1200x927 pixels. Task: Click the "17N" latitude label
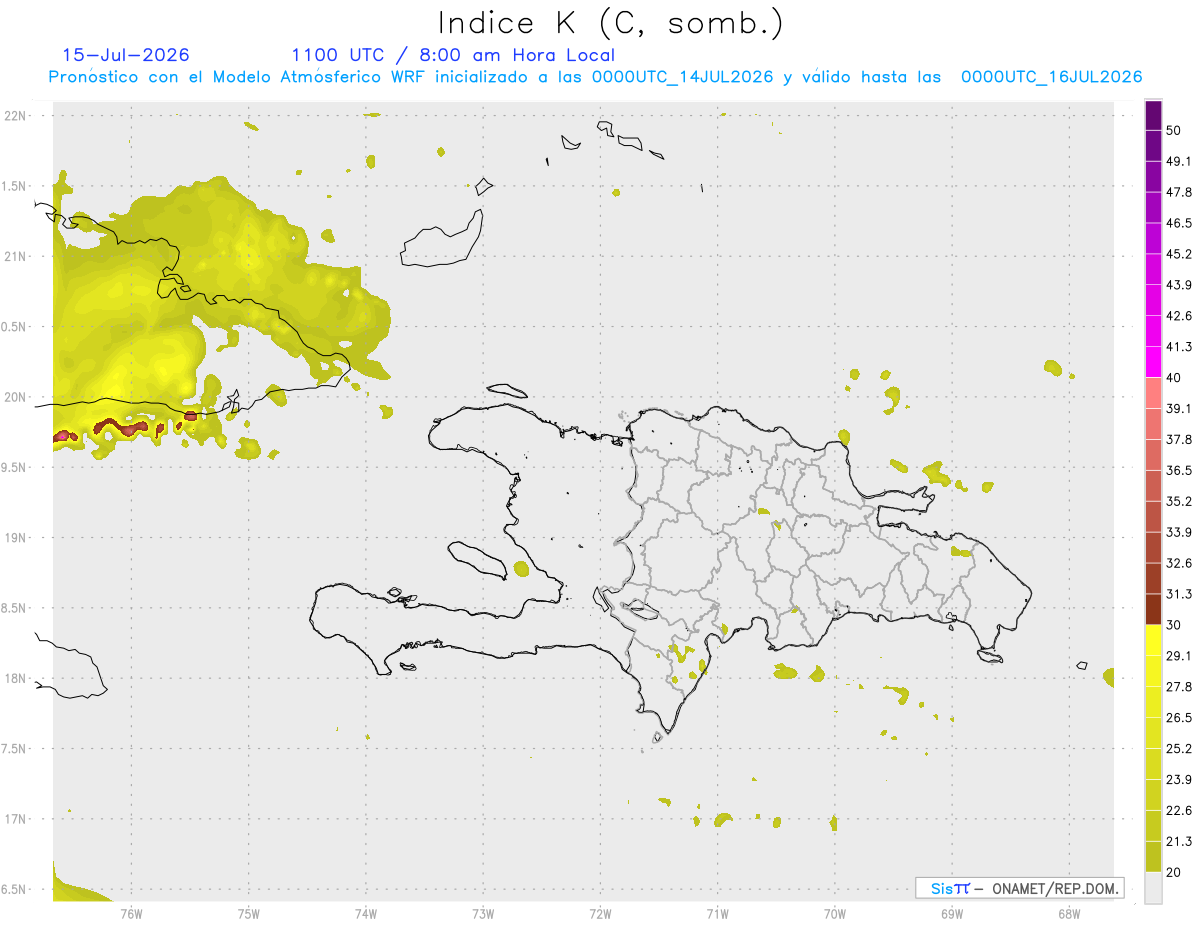[x=16, y=819]
